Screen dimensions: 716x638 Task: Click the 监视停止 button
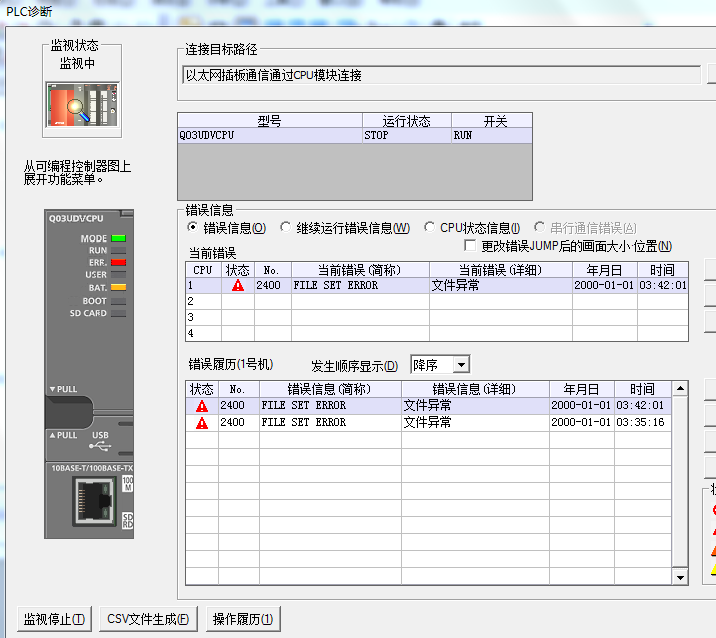tap(55, 619)
